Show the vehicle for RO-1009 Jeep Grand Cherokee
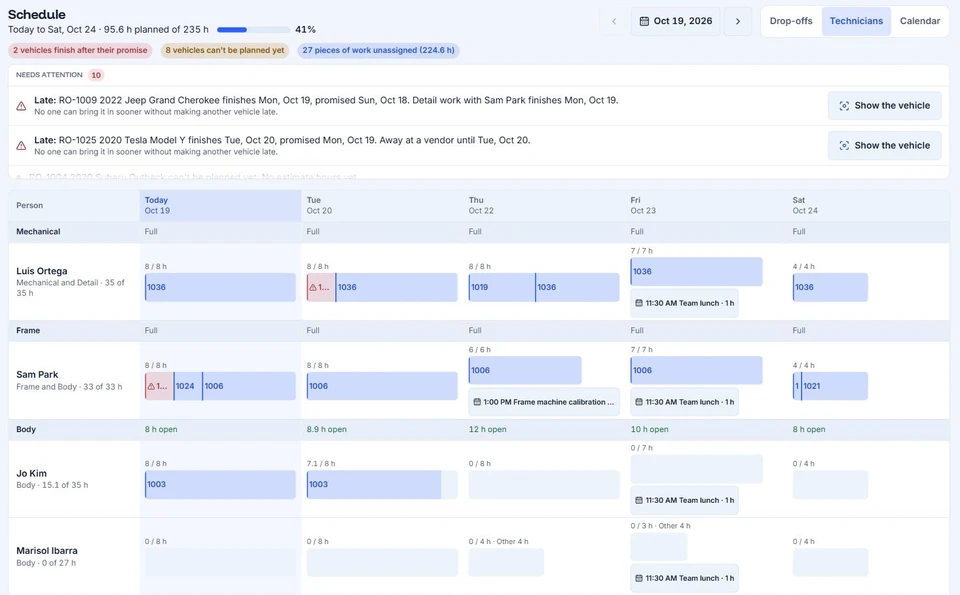 (x=885, y=105)
